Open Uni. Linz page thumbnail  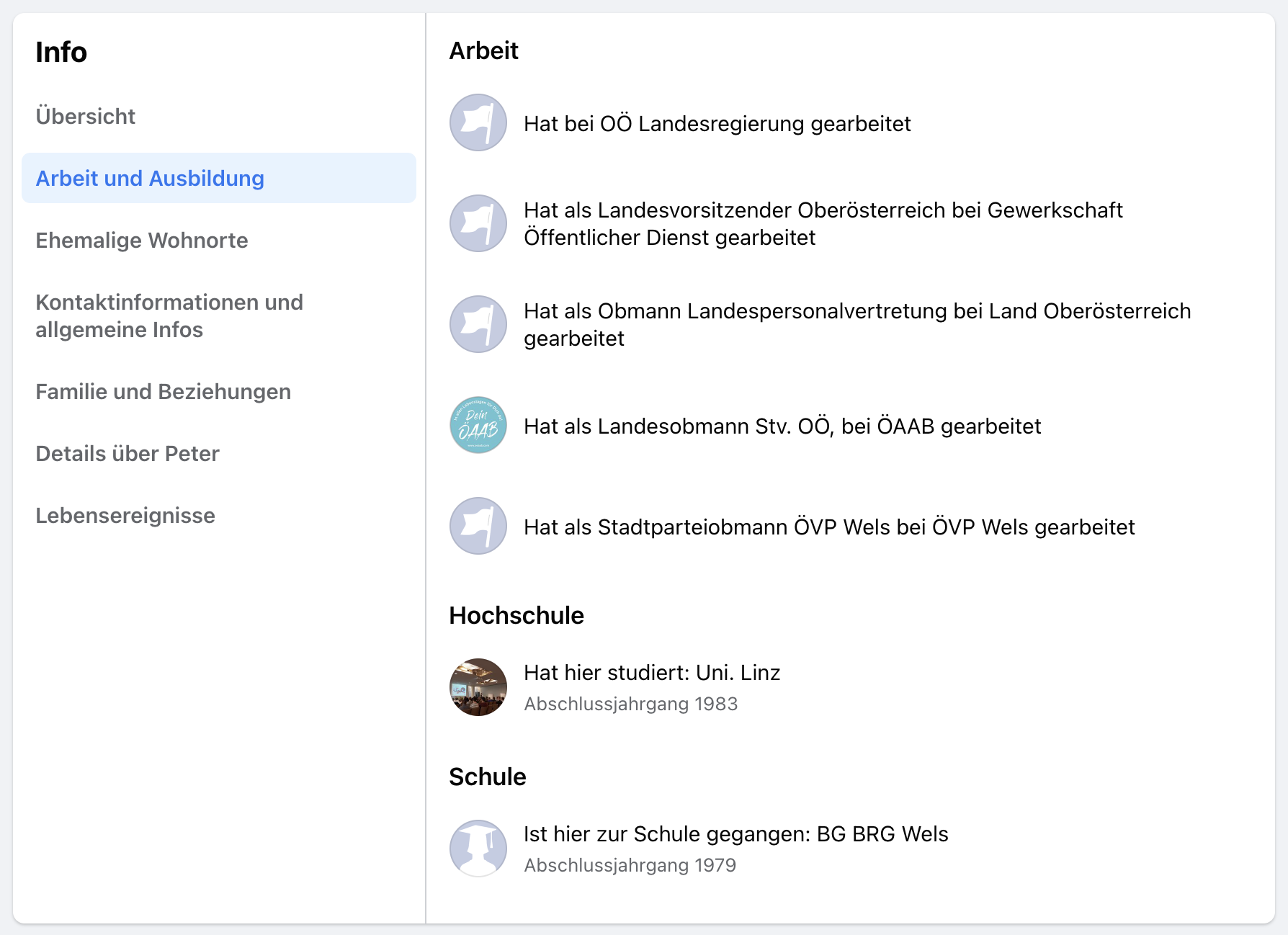[478, 687]
